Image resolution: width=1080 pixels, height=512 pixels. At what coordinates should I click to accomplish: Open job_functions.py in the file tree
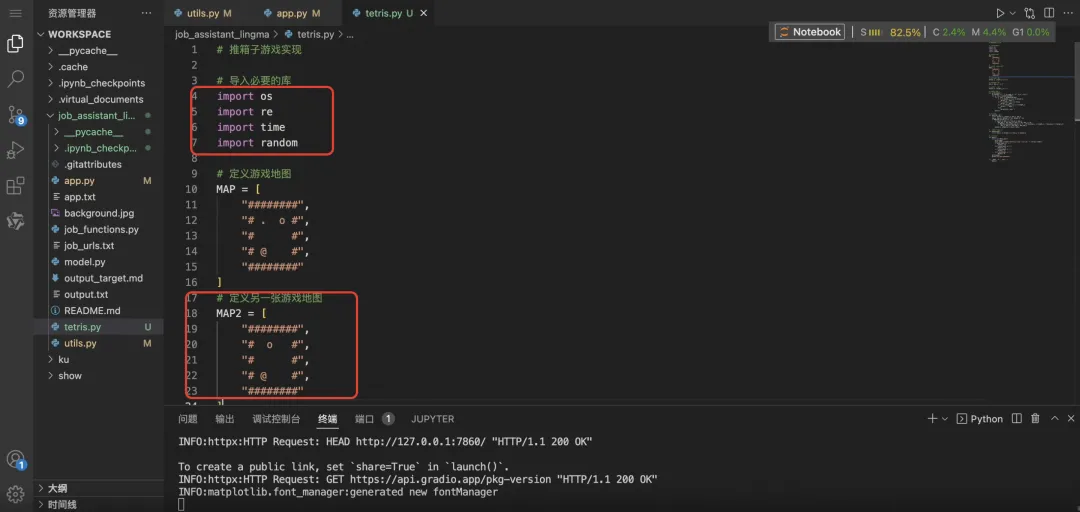[98, 229]
